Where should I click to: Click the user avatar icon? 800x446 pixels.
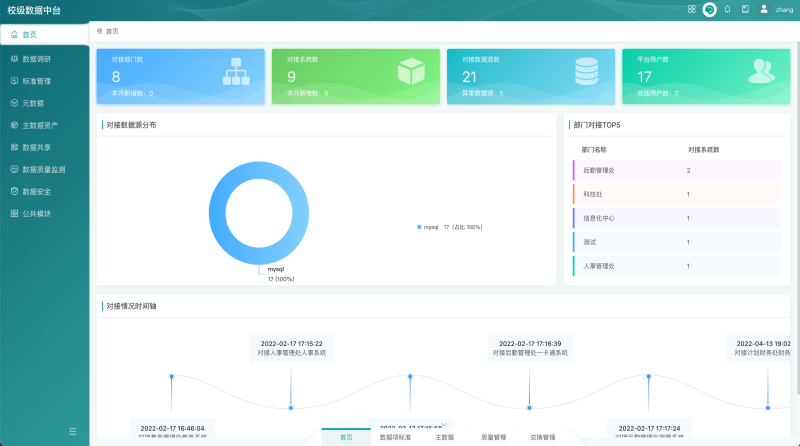[764, 9]
